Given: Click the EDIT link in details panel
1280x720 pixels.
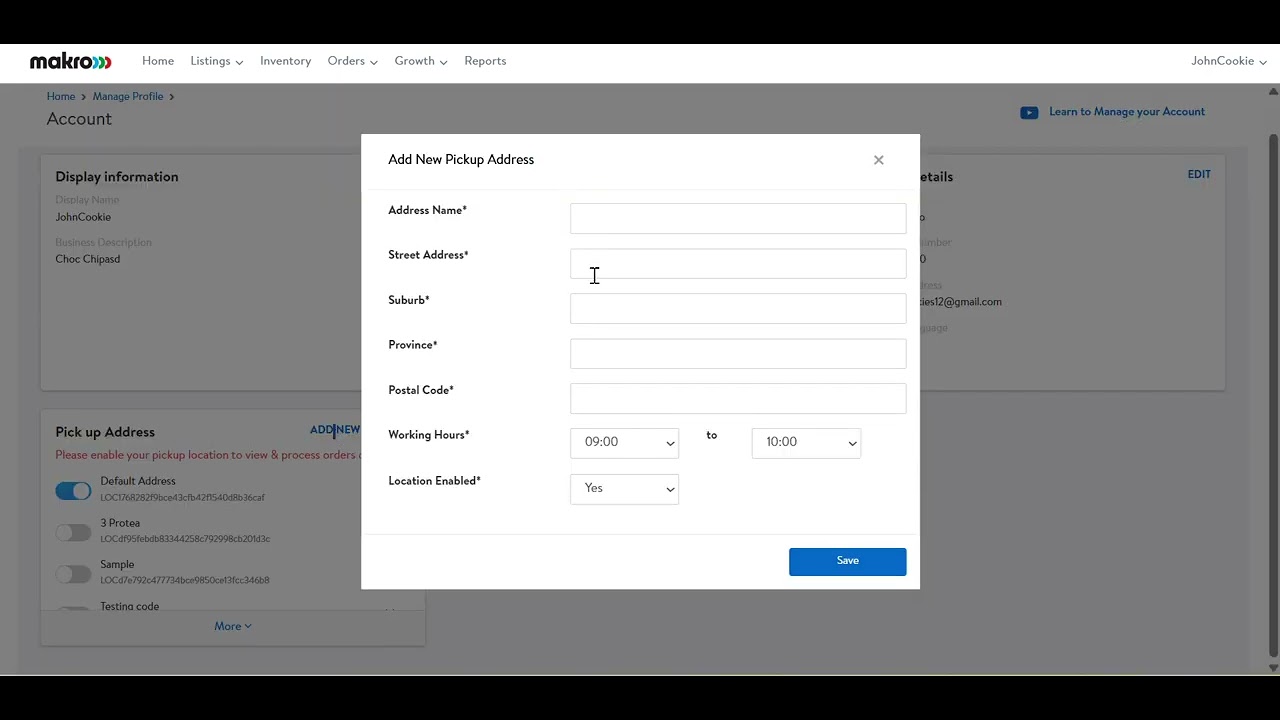Looking at the screenshot, I should [x=1199, y=174].
